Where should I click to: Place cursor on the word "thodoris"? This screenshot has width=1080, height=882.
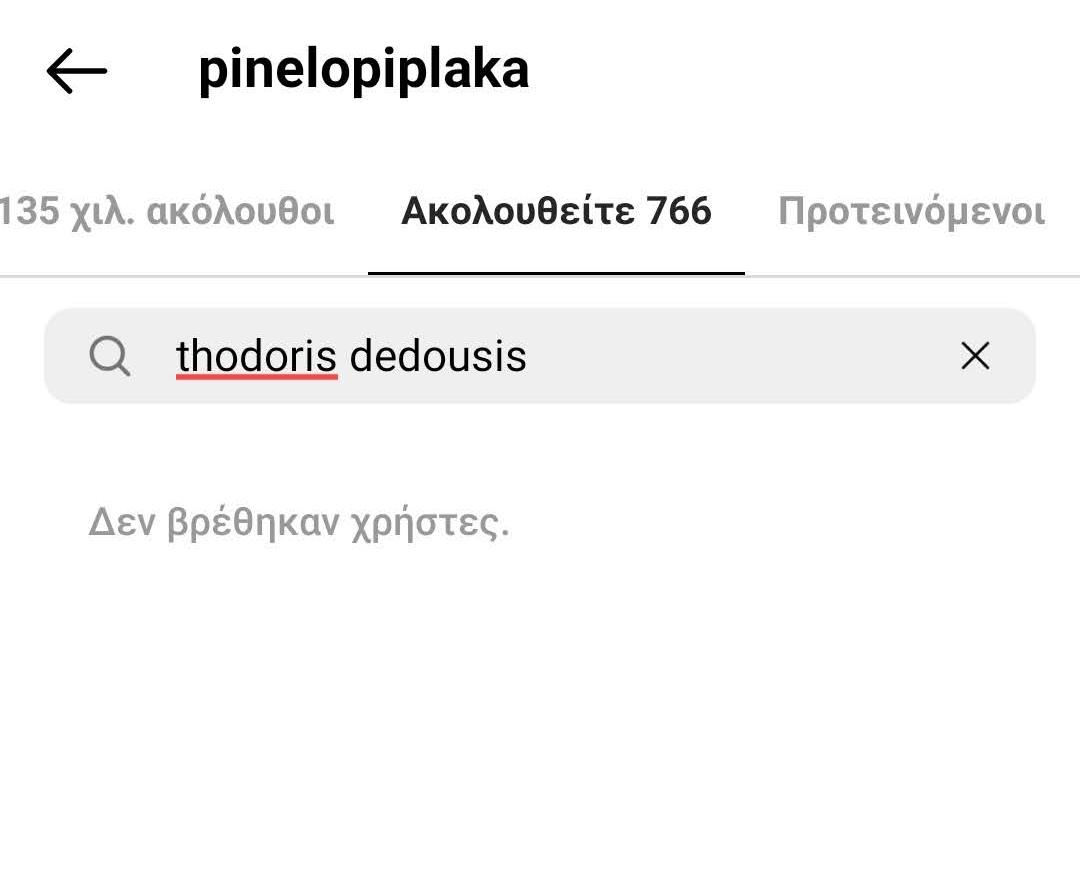tap(256, 356)
